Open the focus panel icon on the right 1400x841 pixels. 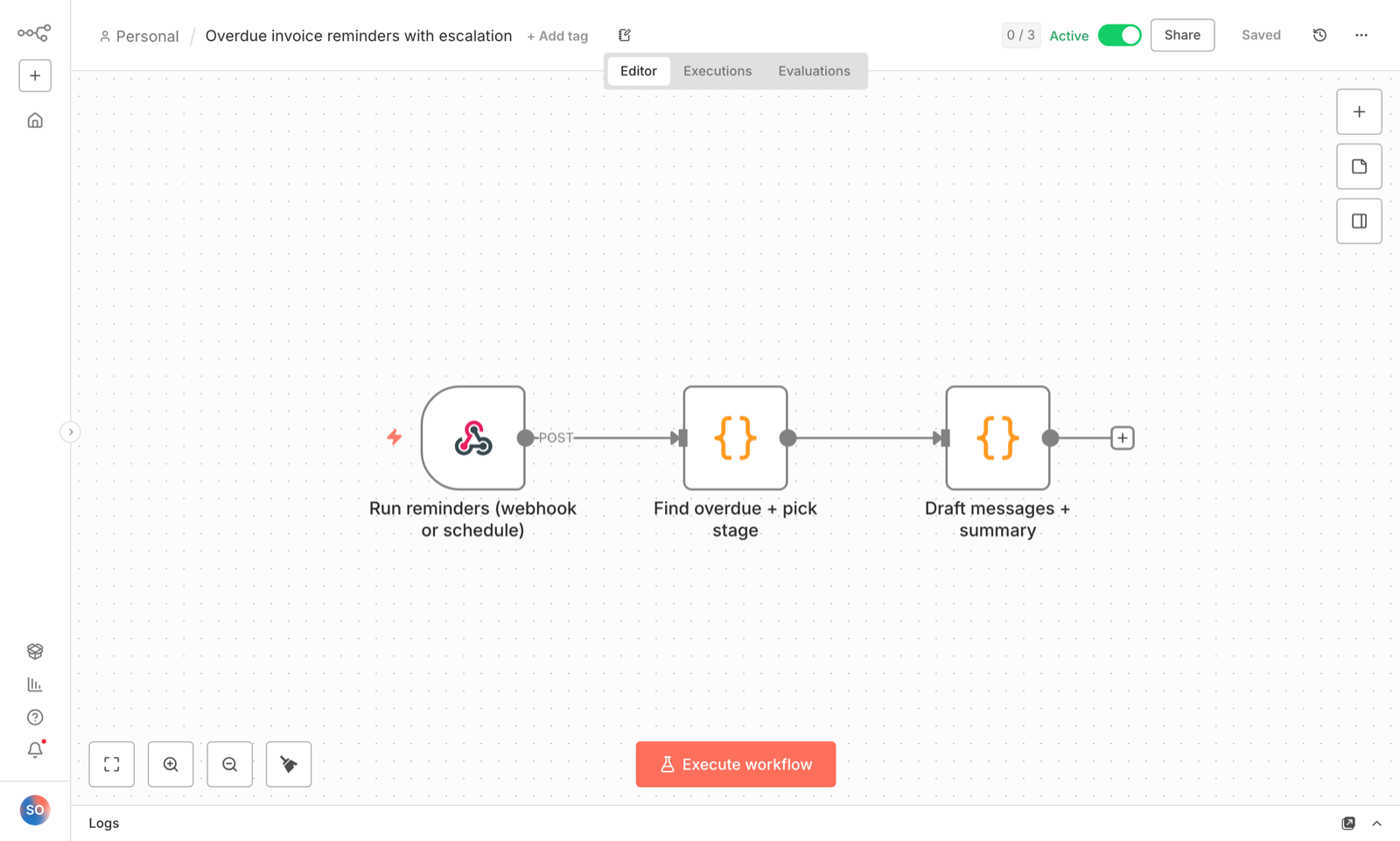[1359, 221]
